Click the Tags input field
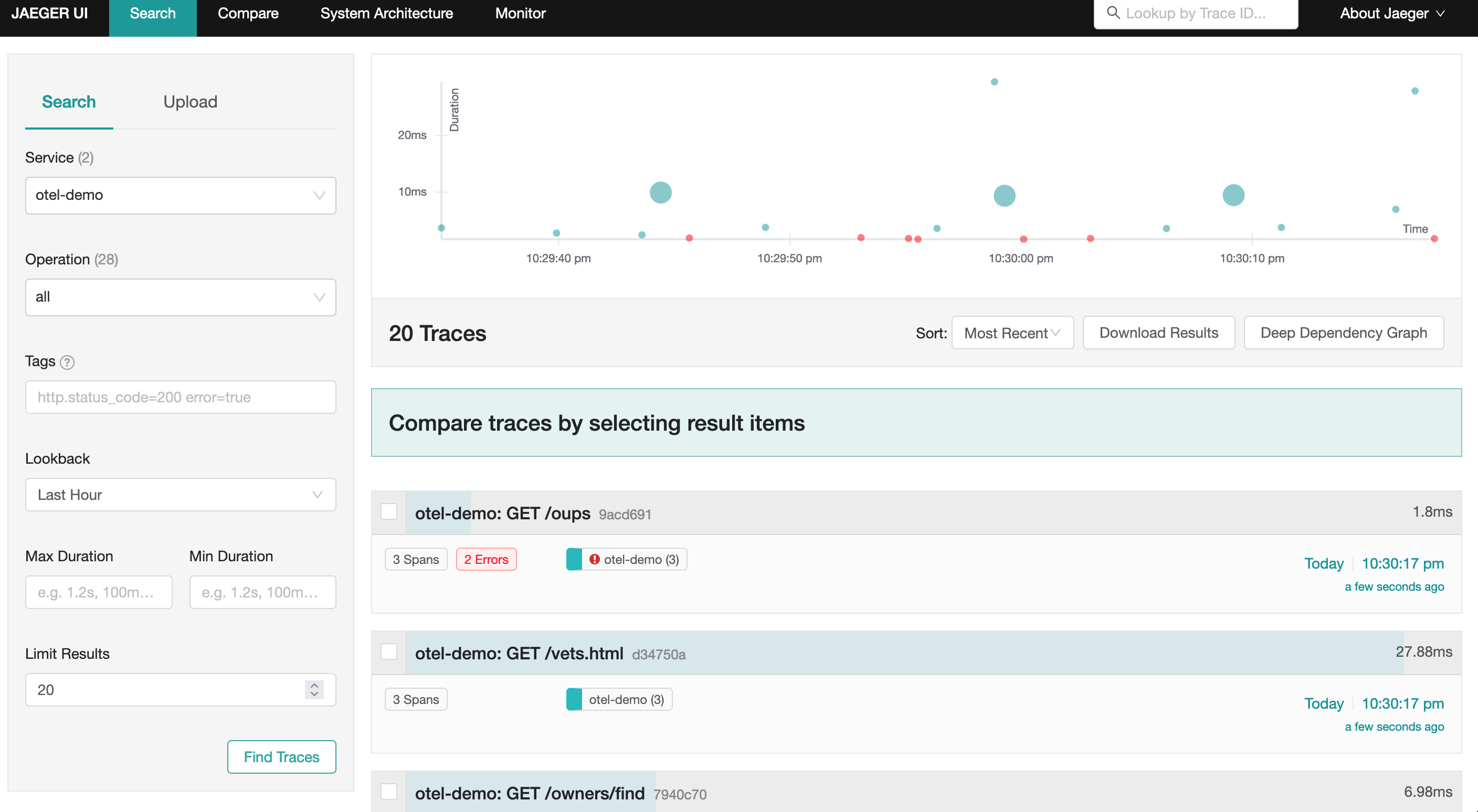The height and width of the screenshot is (812, 1478). (181, 396)
